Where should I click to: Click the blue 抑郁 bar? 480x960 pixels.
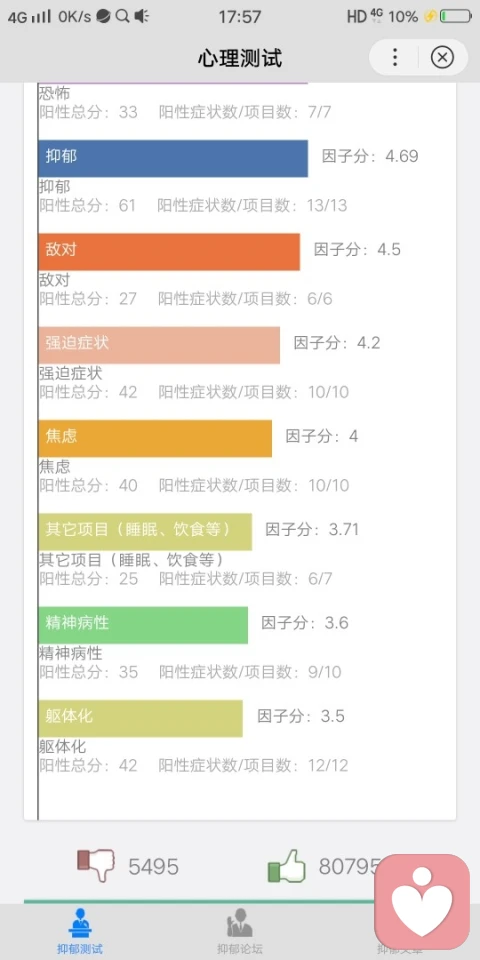tap(173, 159)
